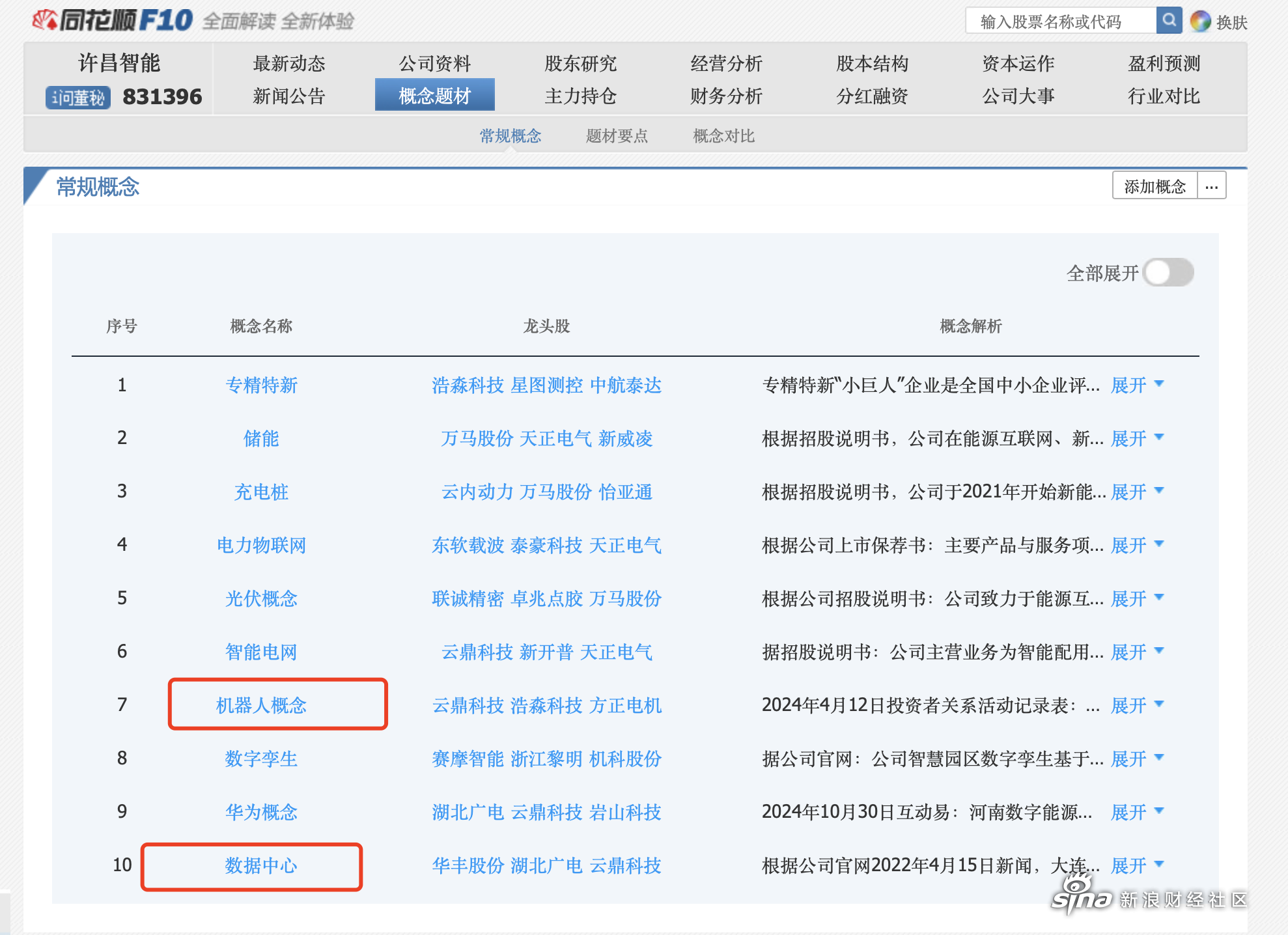
Task: Click the stock name search field
Action: (1061, 21)
